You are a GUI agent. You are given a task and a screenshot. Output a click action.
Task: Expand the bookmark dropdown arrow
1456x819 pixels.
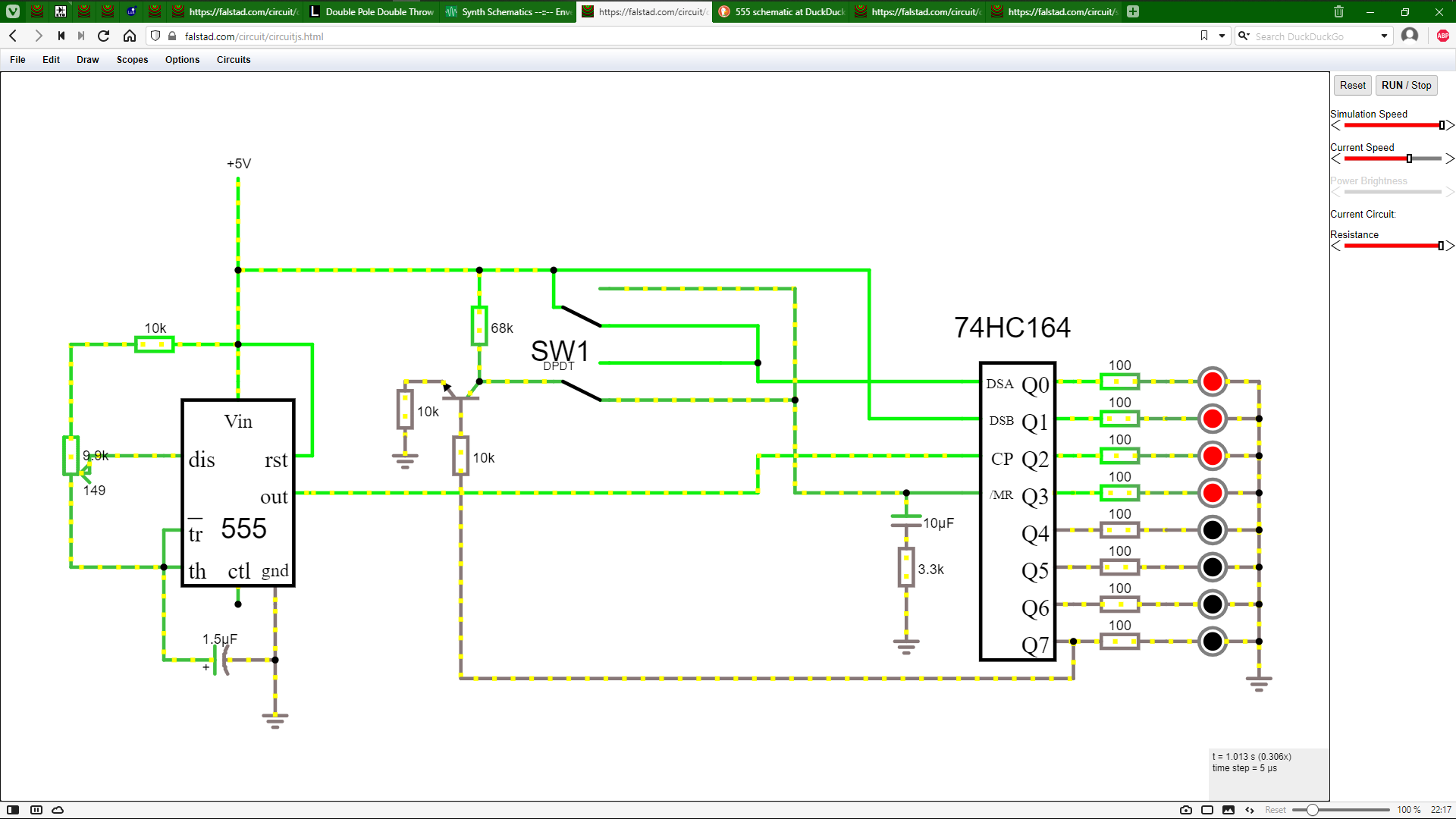(x=1222, y=36)
